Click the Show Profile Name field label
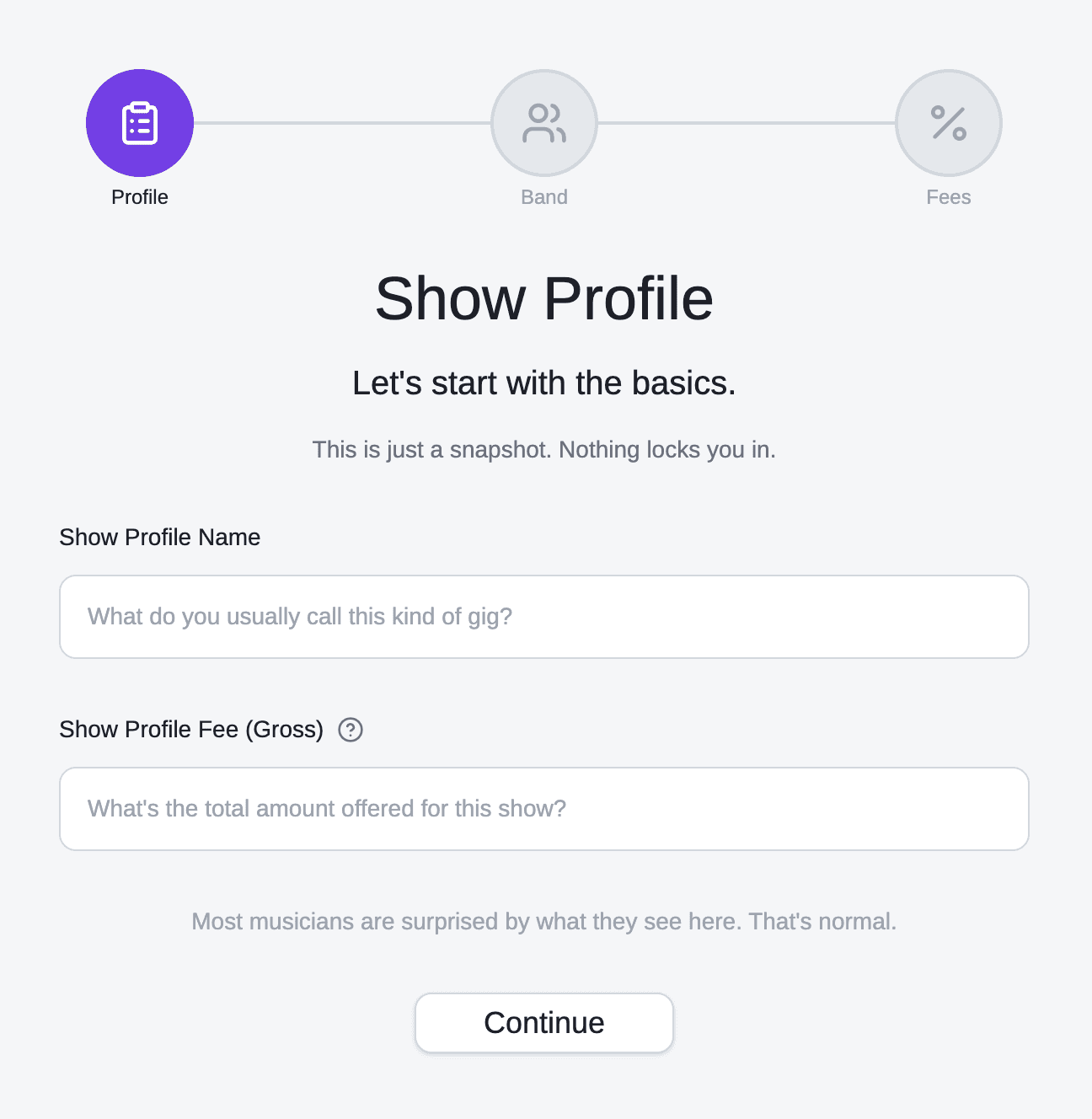 click(x=160, y=538)
